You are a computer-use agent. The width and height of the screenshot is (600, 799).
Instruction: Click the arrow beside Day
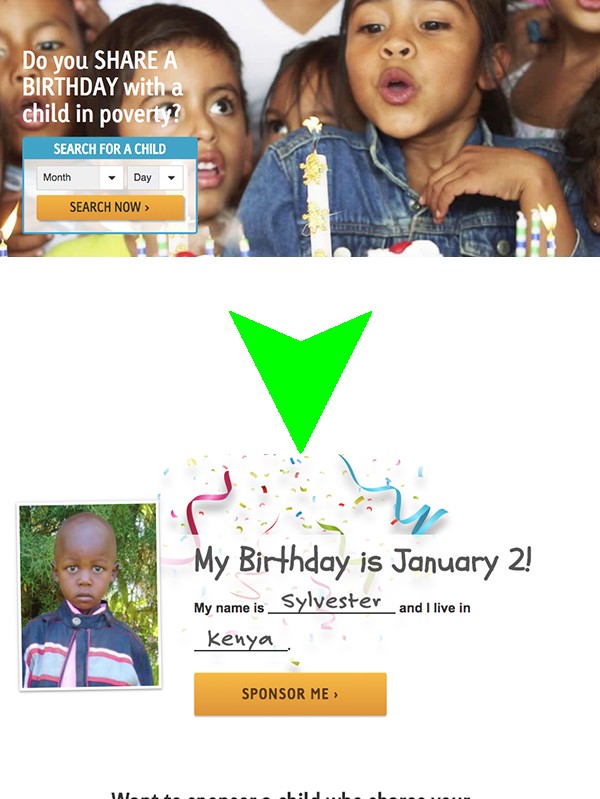171,177
